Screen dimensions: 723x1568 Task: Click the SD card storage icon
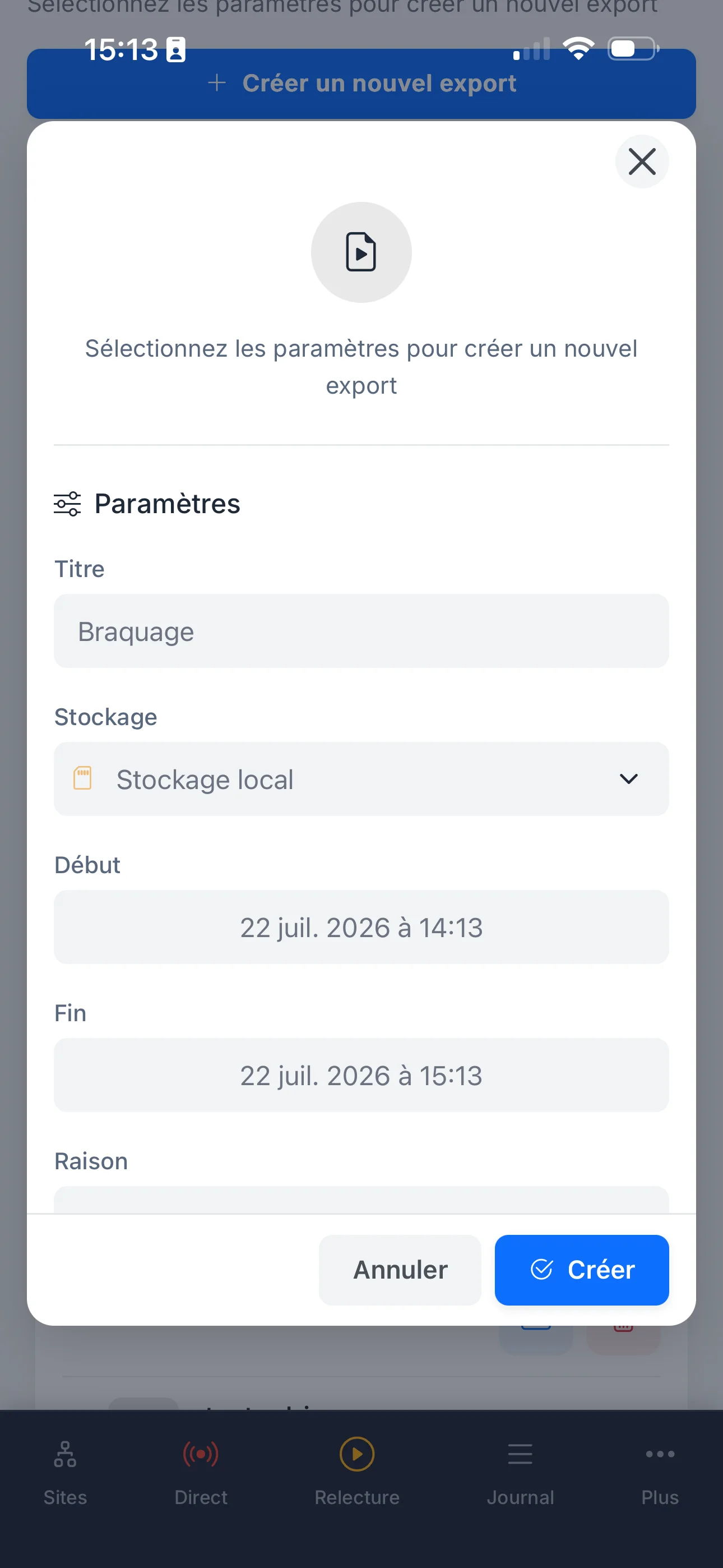(82, 778)
